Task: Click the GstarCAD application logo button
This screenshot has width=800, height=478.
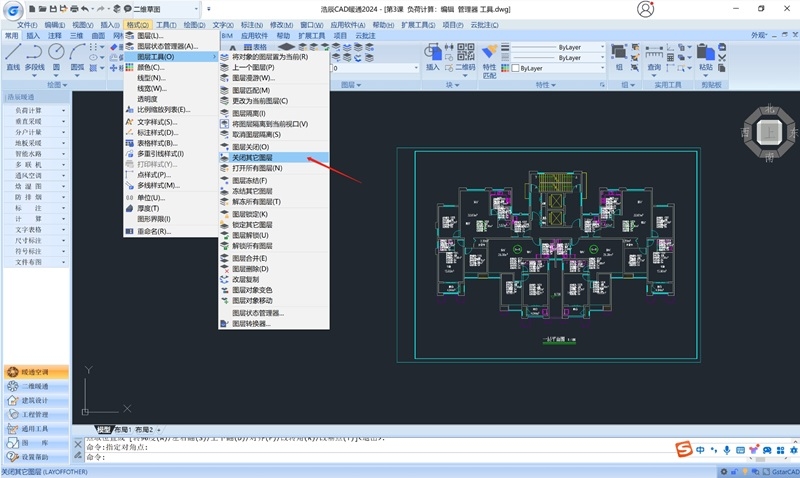Action: [x=13, y=11]
